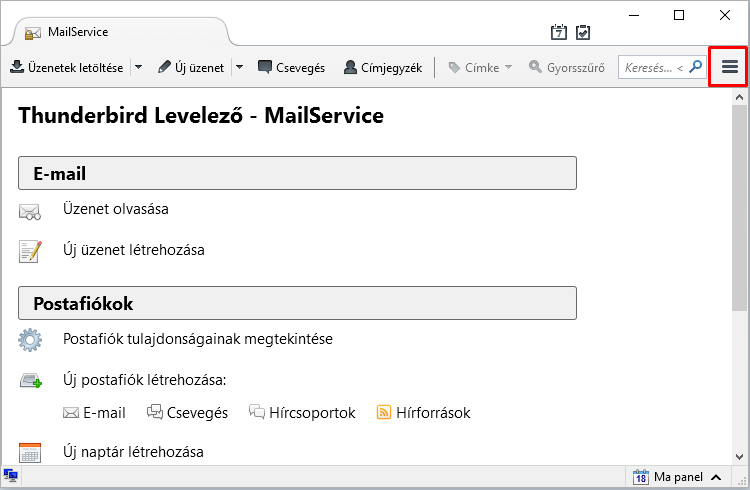Click the Üzenet olvasása link
This screenshot has height=490, width=750.
point(116,209)
